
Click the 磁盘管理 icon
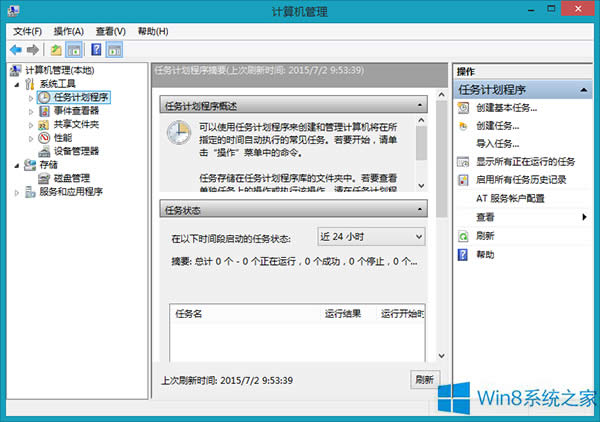[44, 178]
